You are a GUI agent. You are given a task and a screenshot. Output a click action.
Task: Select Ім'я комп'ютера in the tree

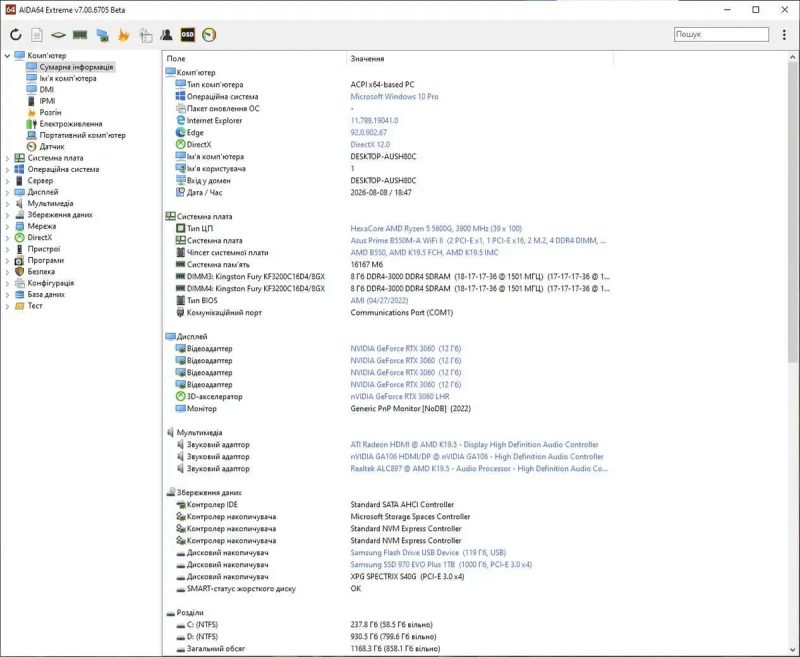pos(68,78)
